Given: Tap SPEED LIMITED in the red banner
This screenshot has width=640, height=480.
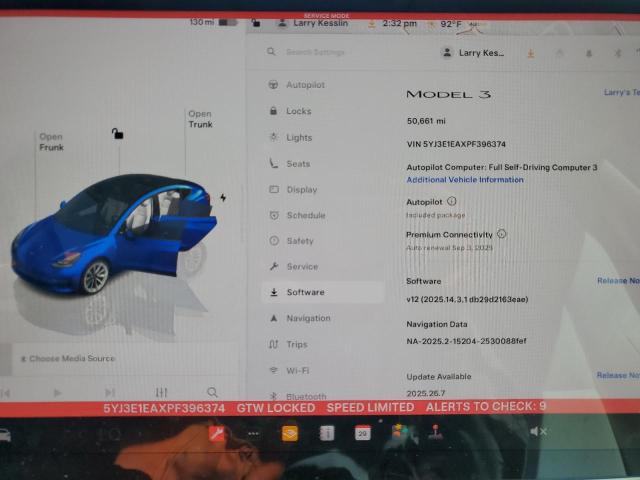Looking at the screenshot, I should [x=370, y=407].
